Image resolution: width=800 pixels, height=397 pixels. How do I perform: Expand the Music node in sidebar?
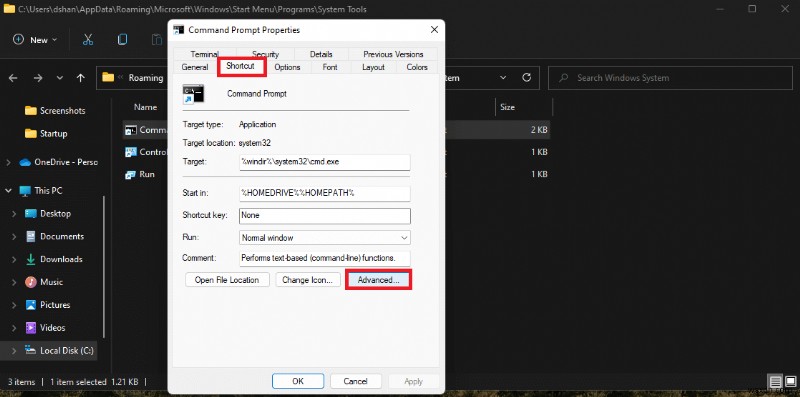click(14, 282)
